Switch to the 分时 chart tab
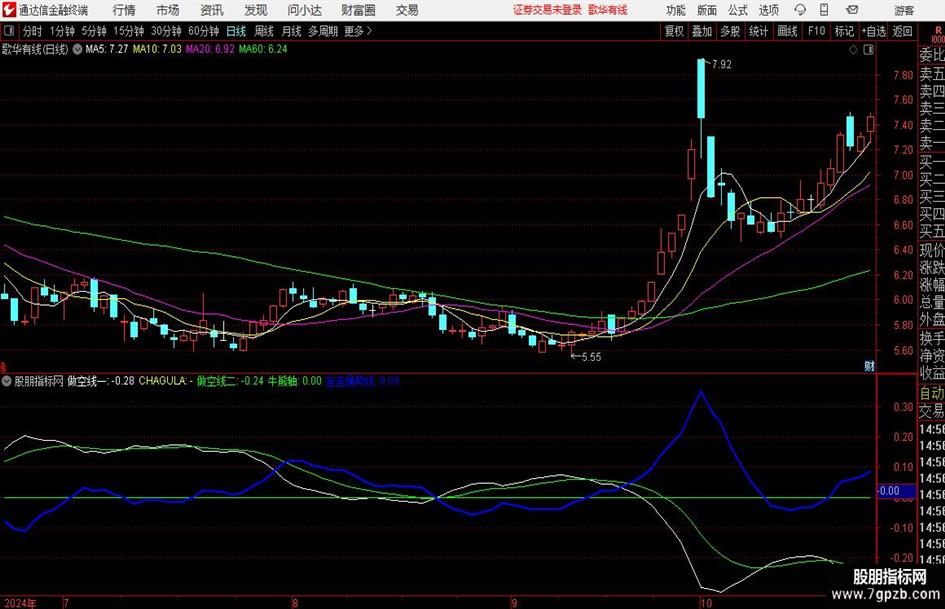The image size is (945, 609). point(33,31)
